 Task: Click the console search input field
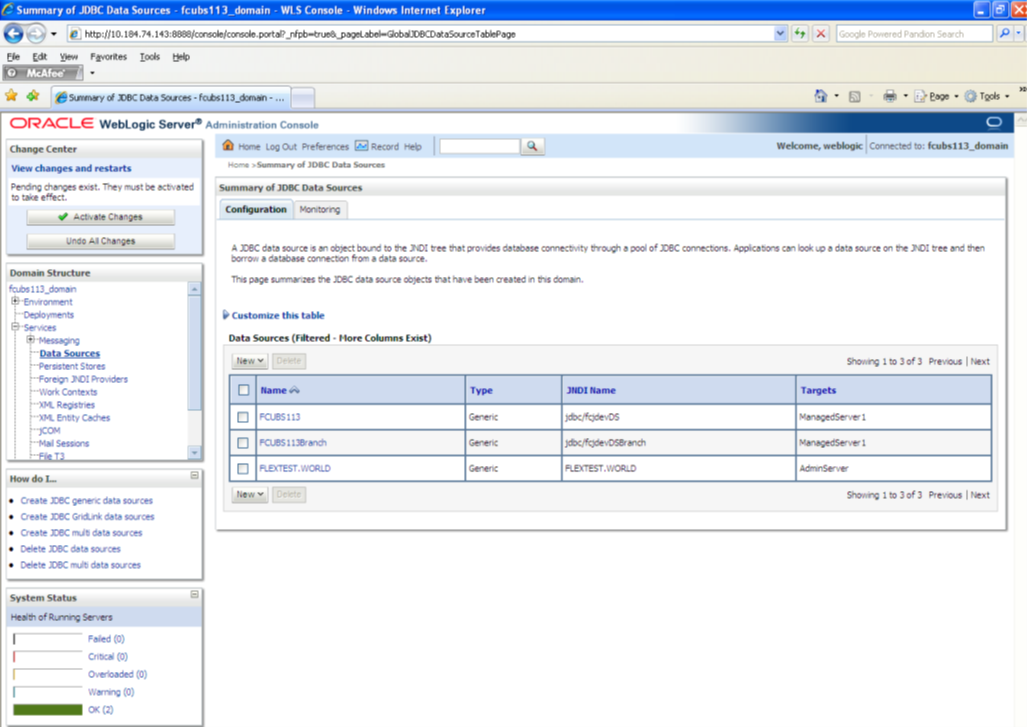(x=479, y=146)
